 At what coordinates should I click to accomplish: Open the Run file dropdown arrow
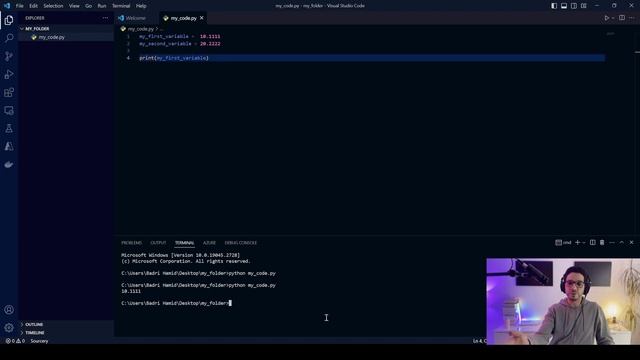(613, 18)
